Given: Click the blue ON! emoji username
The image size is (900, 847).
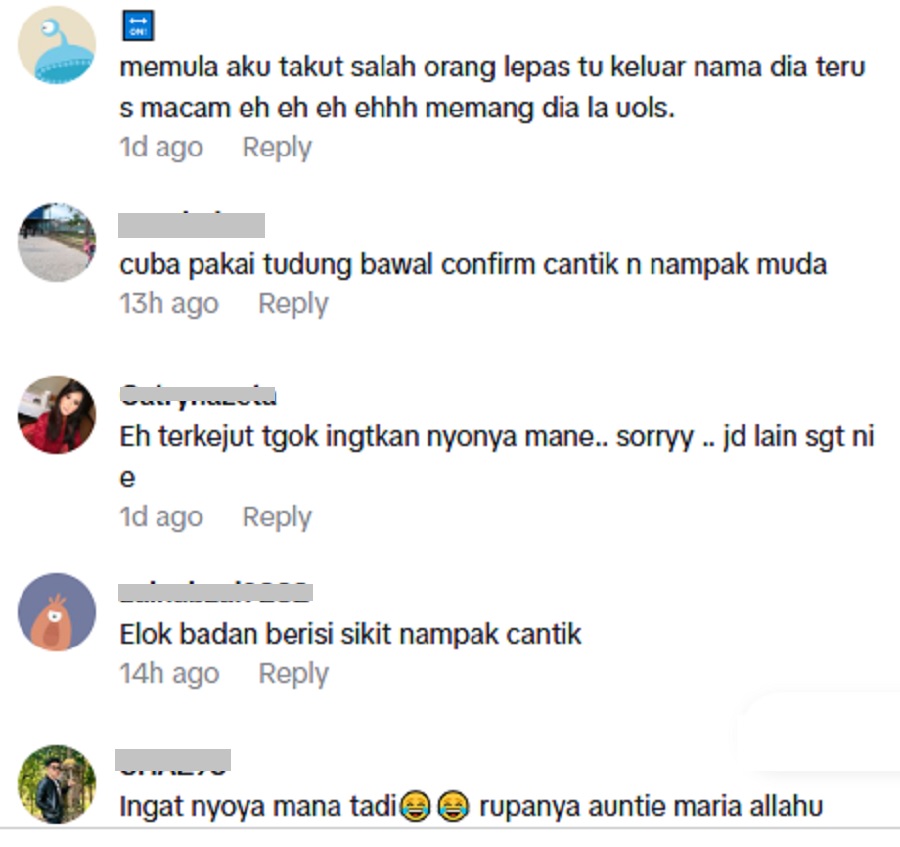Looking at the screenshot, I should 138,26.
